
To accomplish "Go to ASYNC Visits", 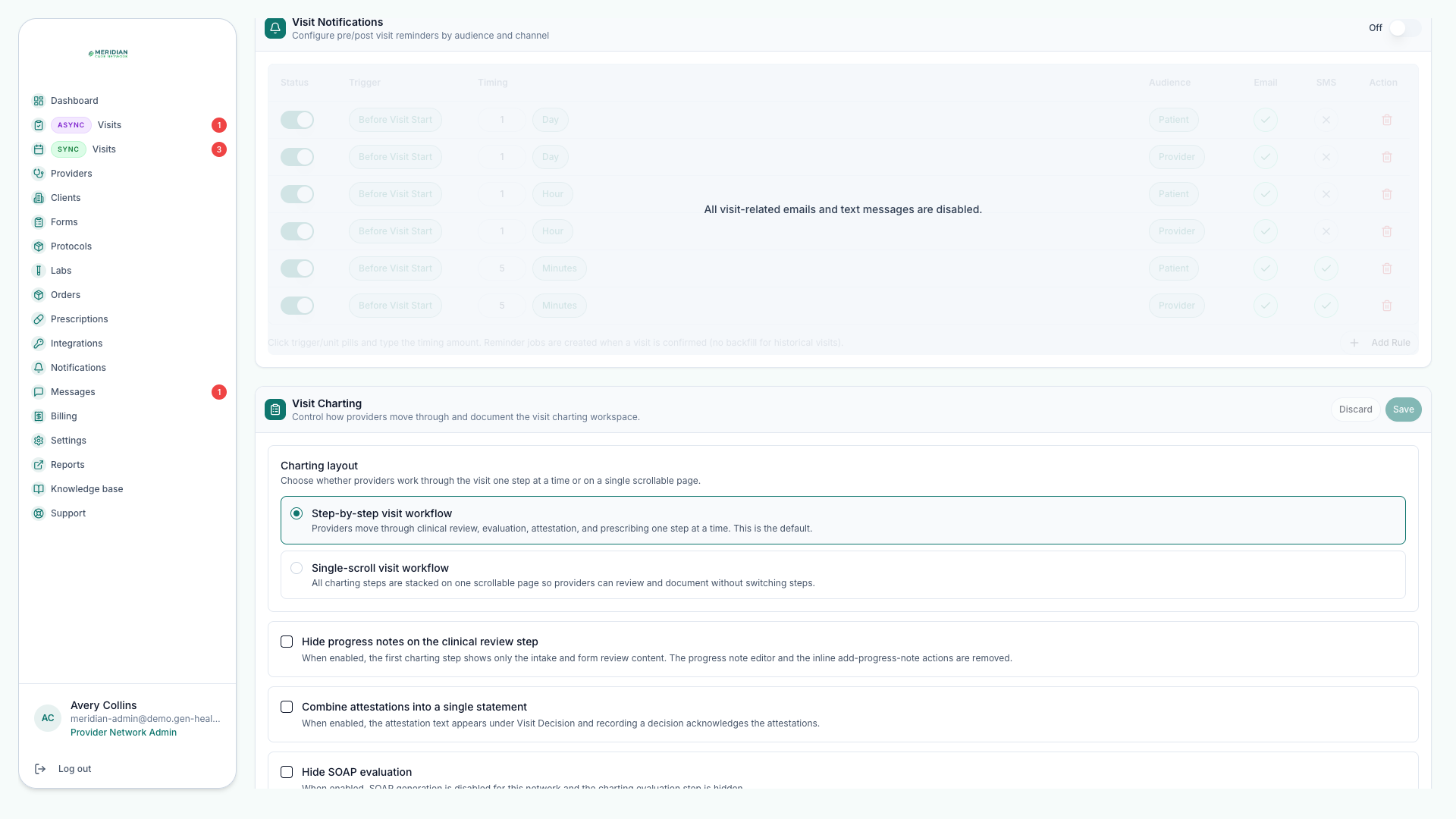I will (129, 125).
